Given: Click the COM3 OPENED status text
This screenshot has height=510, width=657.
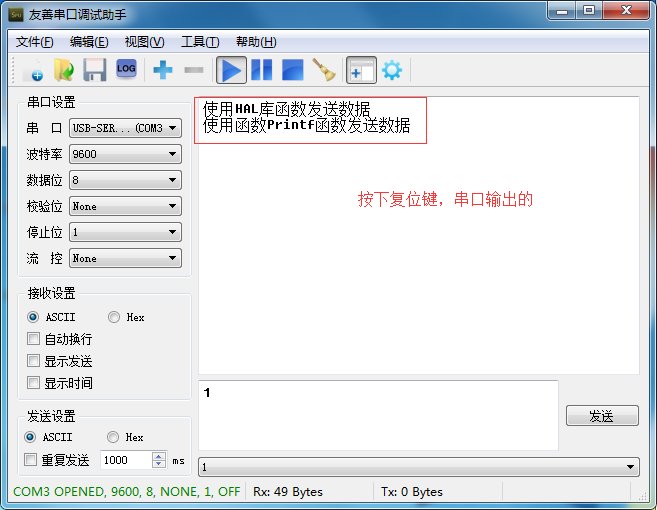Looking at the screenshot, I should click(x=127, y=492).
